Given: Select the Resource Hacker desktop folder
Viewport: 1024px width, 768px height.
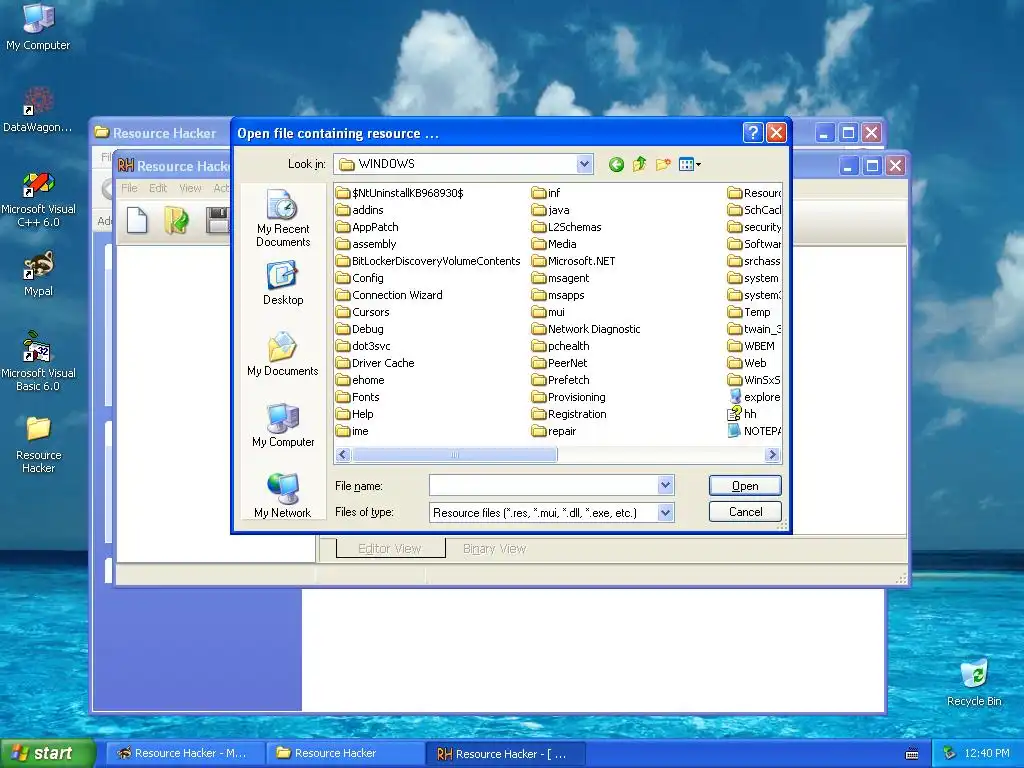Looking at the screenshot, I should point(38,444).
